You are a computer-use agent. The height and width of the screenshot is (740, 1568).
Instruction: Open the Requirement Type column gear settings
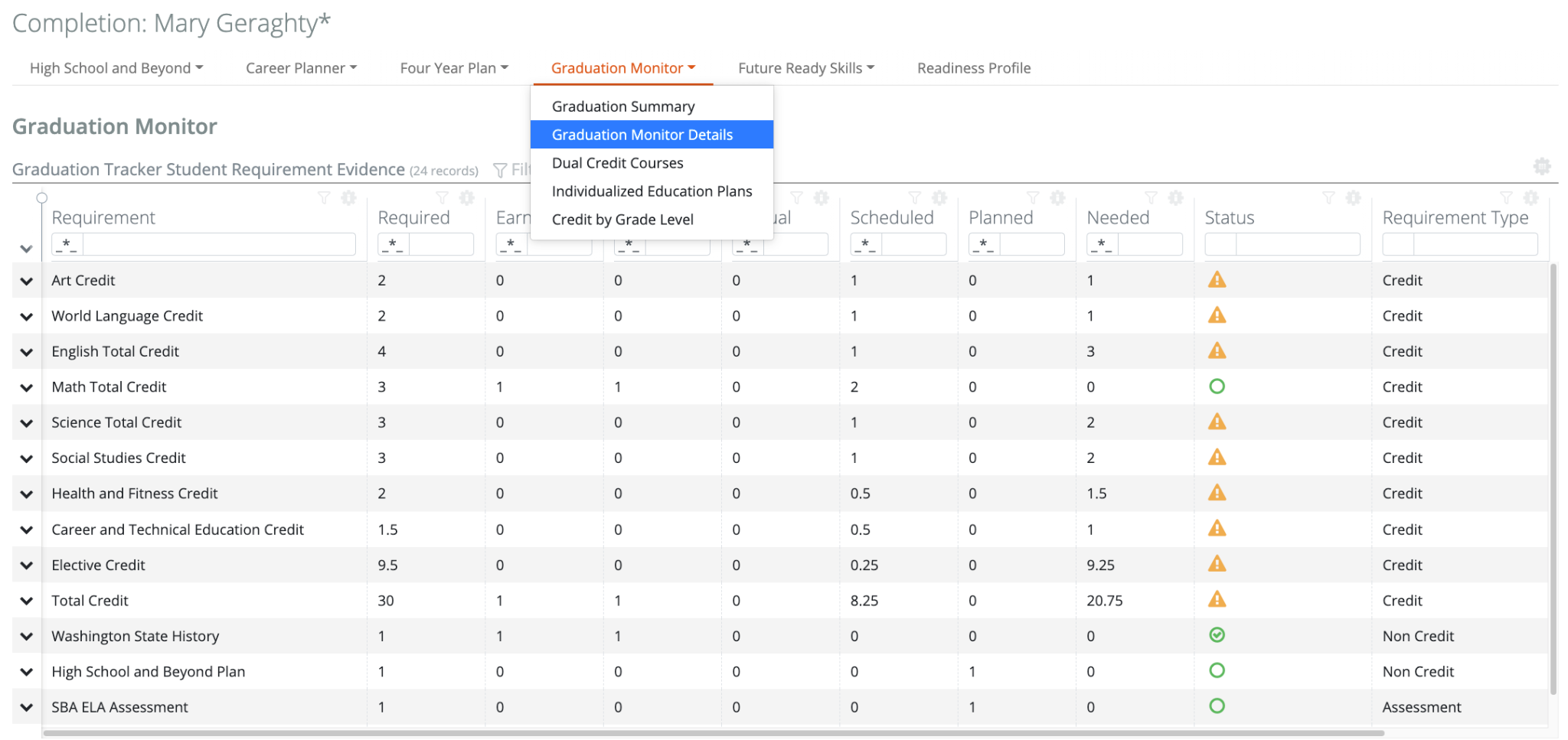pyautogui.click(x=1530, y=198)
